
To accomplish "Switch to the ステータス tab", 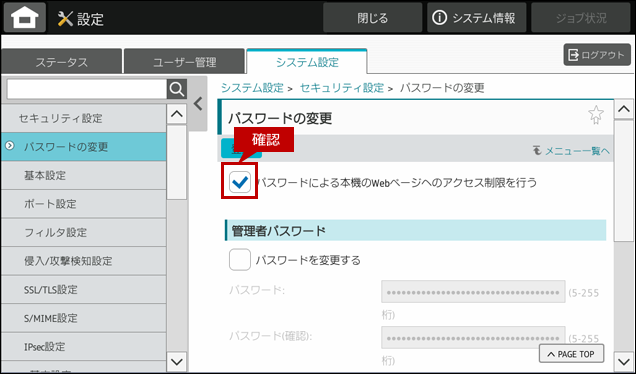I will pos(62,62).
